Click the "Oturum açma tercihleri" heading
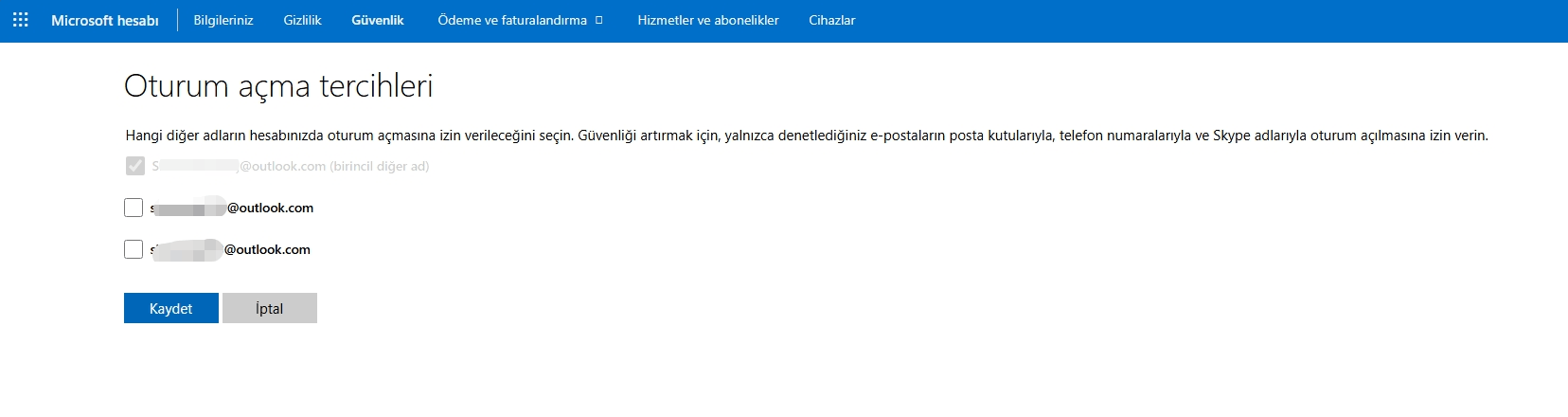The height and width of the screenshot is (417, 1568). pyautogui.click(x=278, y=86)
